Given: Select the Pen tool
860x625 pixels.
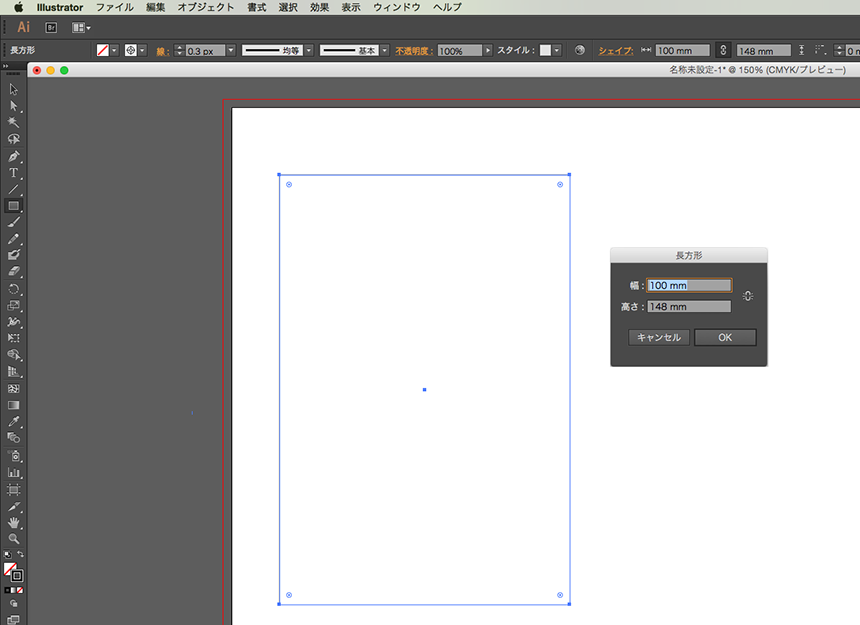Looking at the screenshot, I should click(x=14, y=157).
